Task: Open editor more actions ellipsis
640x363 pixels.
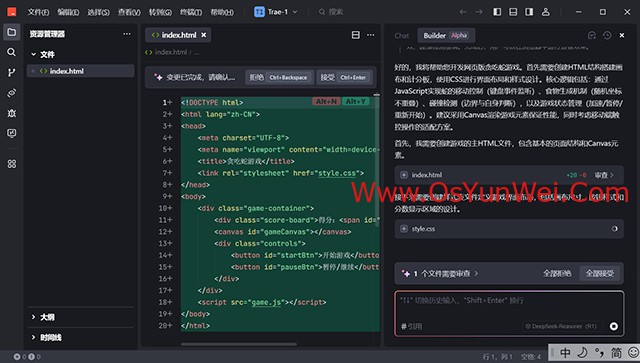Action: [x=371, y=35]
